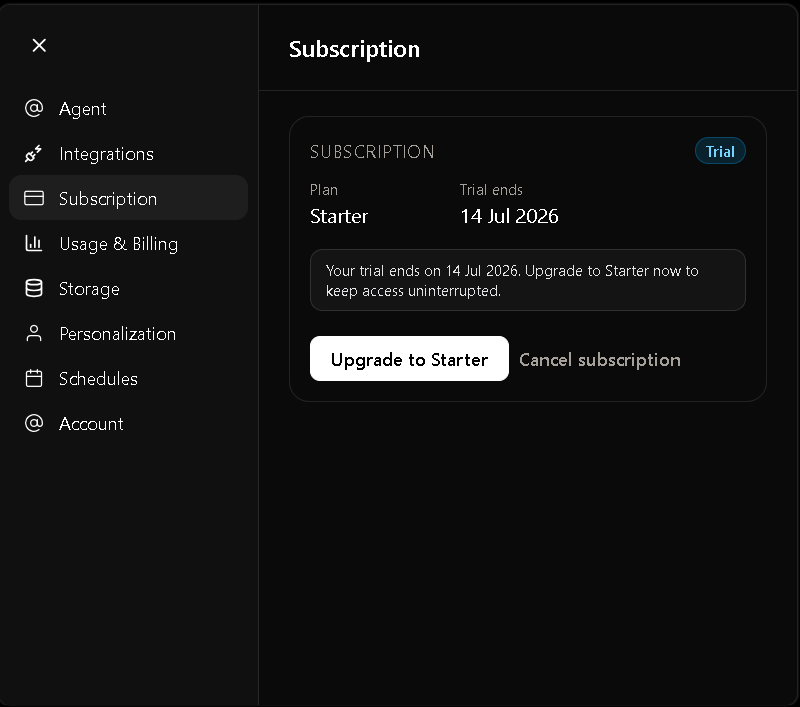This screenshot has width=800, height=707.
Task: Click the Cancel subscription link
Action: [599, 360]
